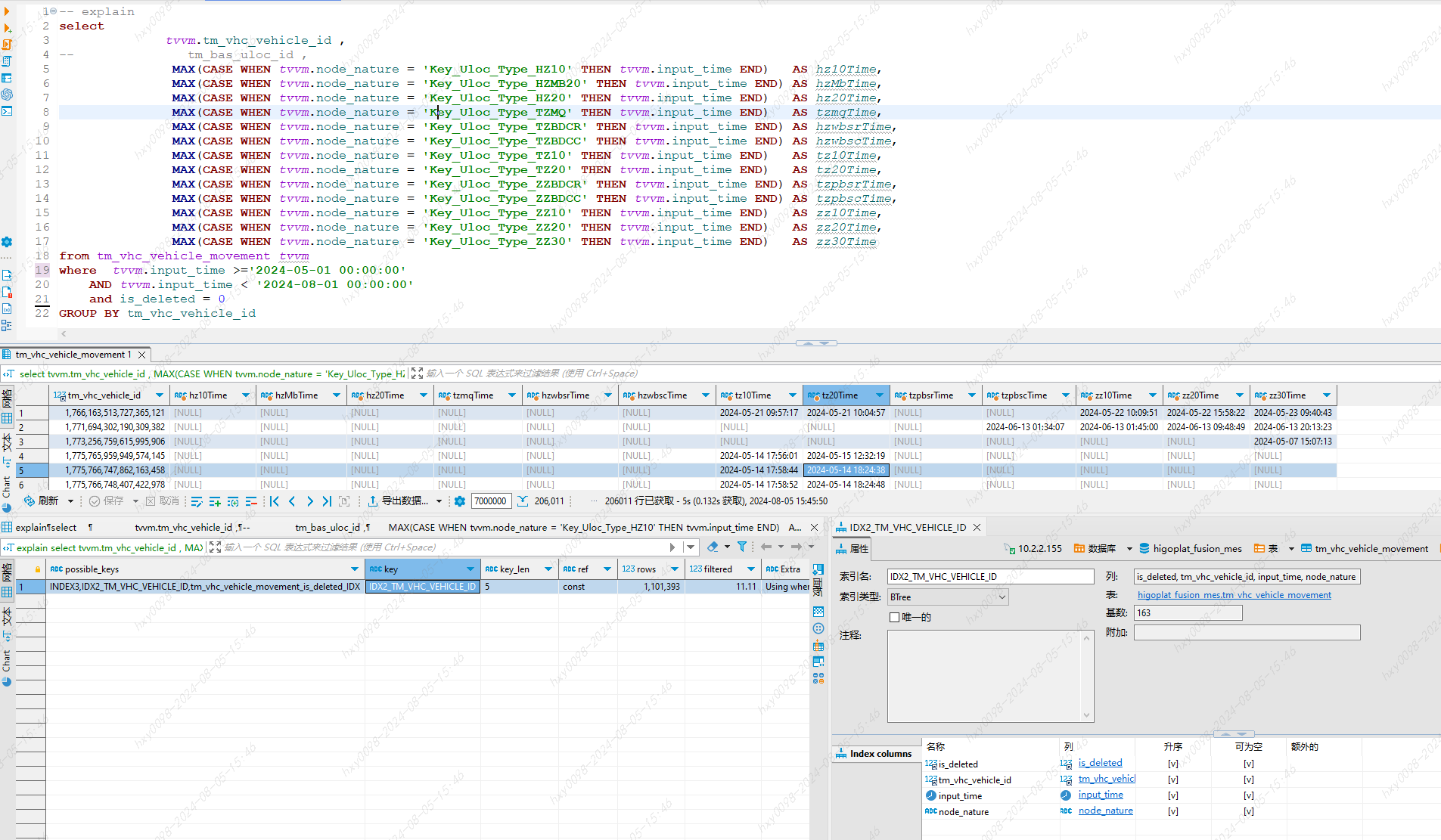Toggle the 唯一的 (unique) checkbox
This screenshot has width=1441, height=840.
click(x=895, y=617)
